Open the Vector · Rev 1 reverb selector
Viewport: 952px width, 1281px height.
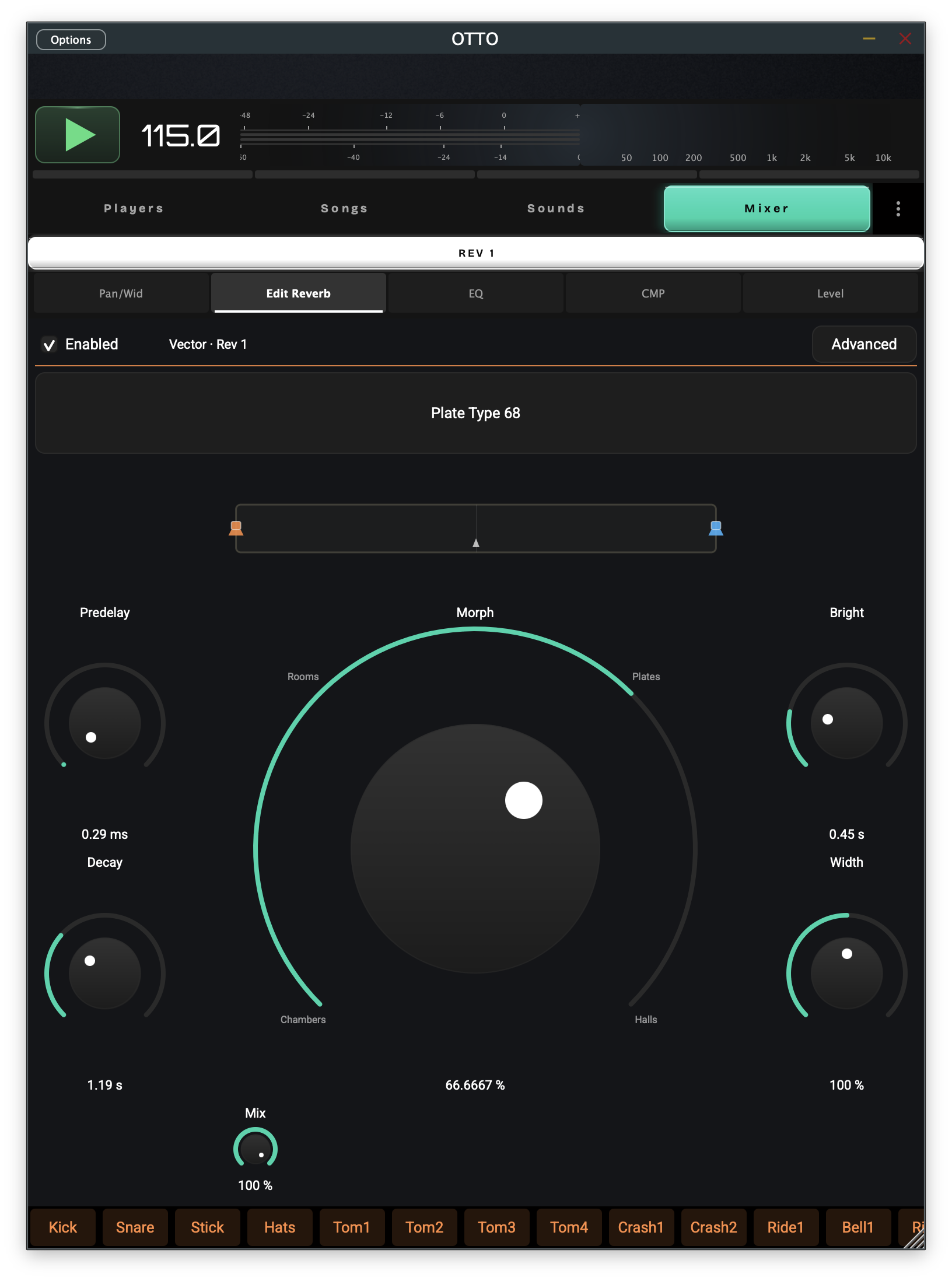pos(208,345)
